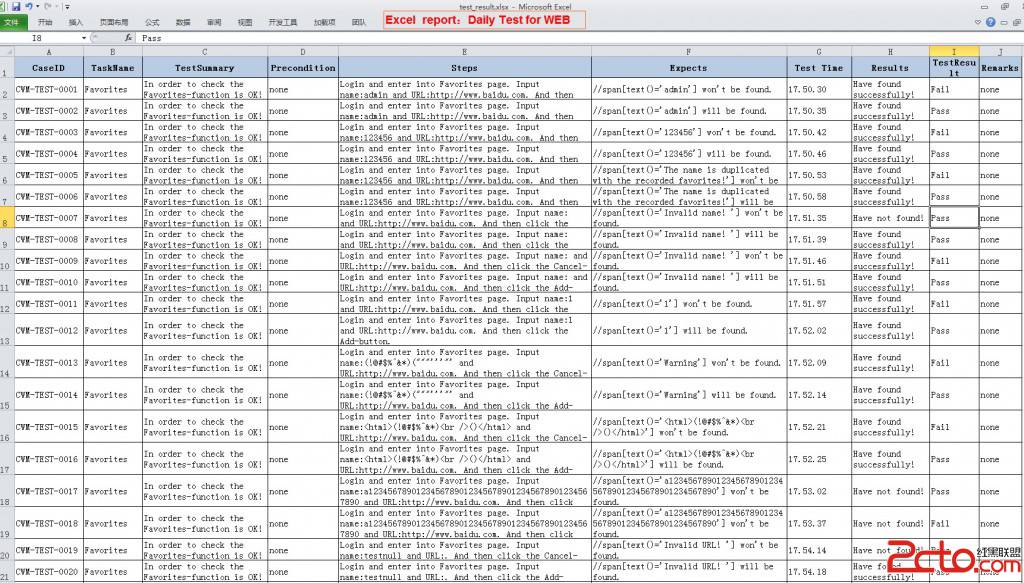Click the Redo arrow icon
Viewport: 1024px width, 583px height.
click(x=48, y=6)
